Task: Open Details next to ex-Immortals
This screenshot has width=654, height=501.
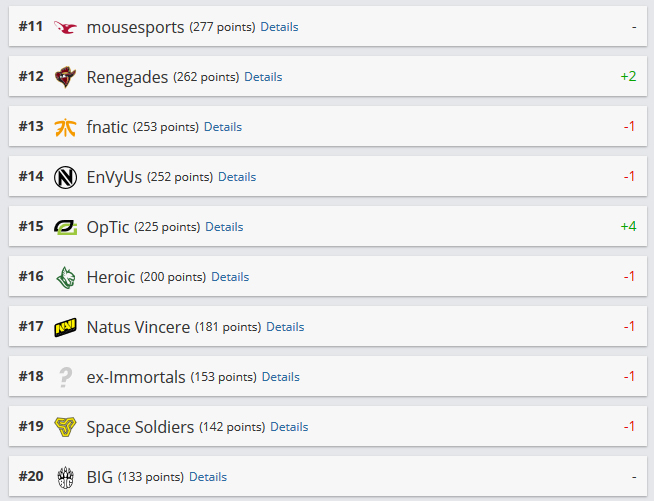Action: [x=280, y=377]
